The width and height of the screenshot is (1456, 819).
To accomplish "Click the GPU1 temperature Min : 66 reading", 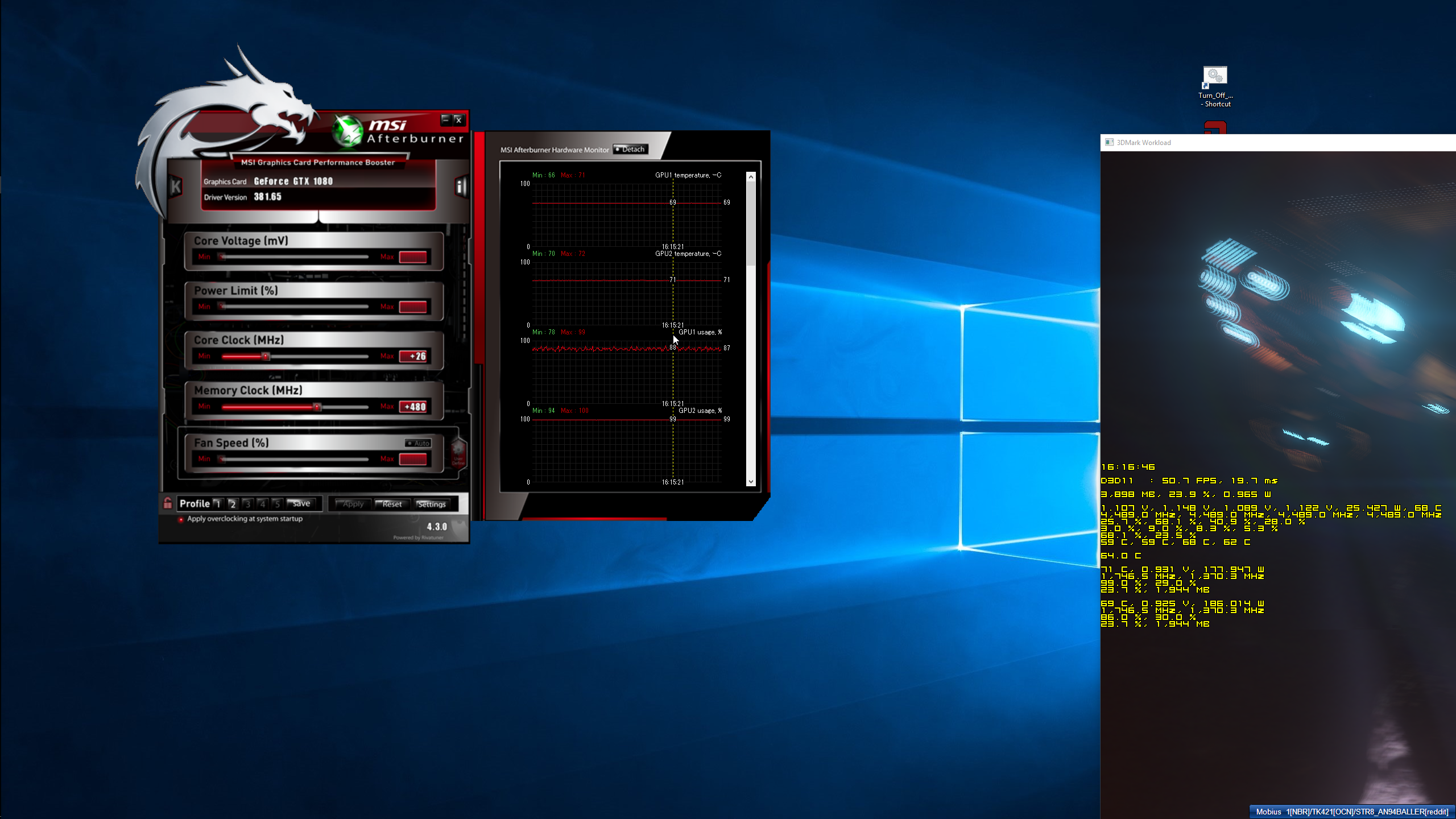I will (x=543, y=175).
